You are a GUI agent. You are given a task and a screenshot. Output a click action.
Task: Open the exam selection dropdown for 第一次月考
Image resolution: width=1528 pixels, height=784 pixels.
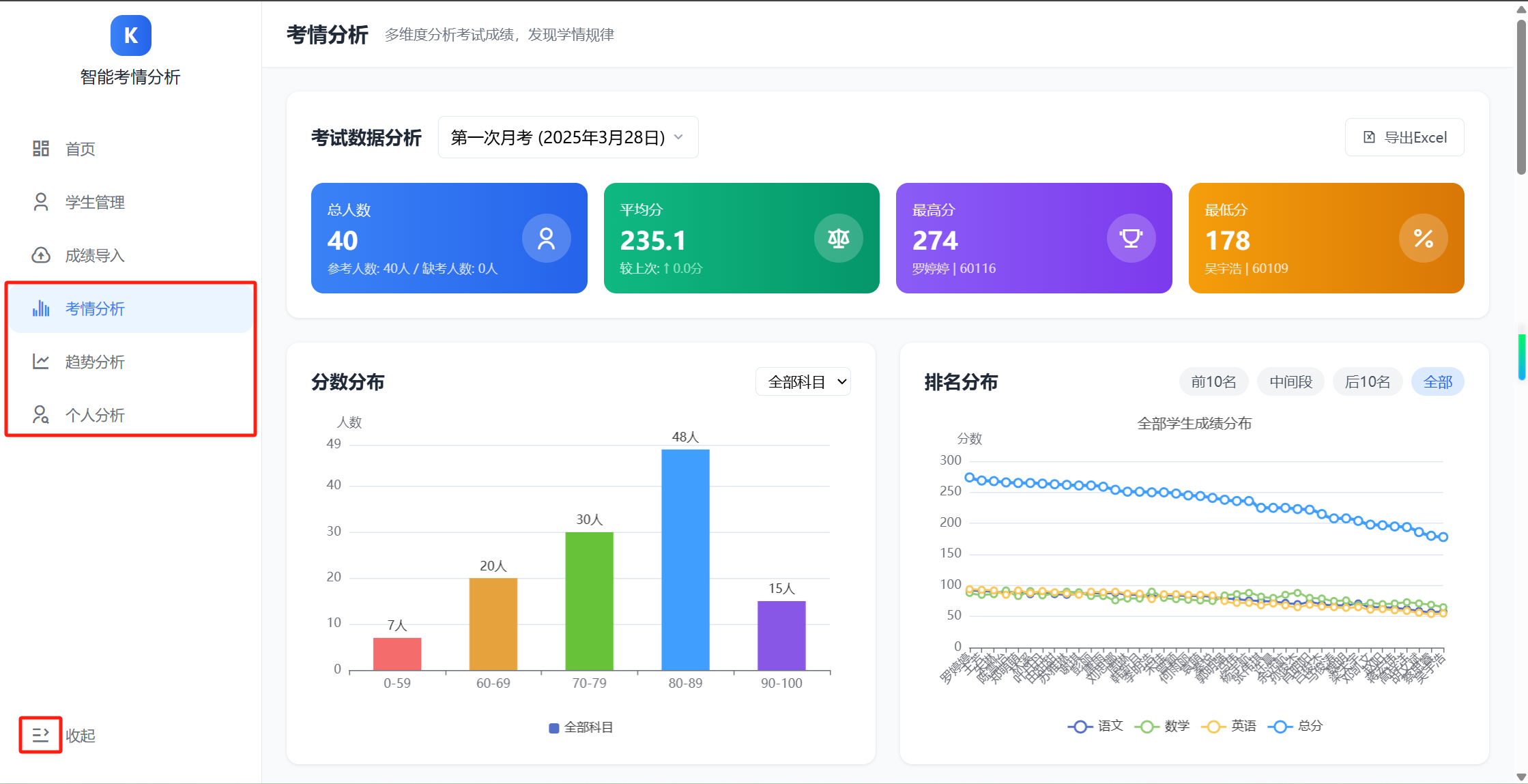click(568, 136)
